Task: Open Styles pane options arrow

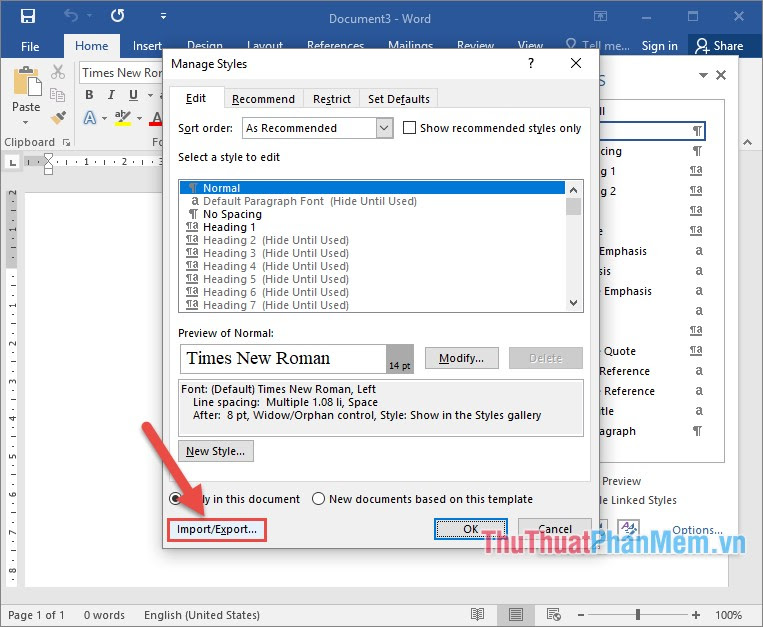Action: tap(703, 75)
